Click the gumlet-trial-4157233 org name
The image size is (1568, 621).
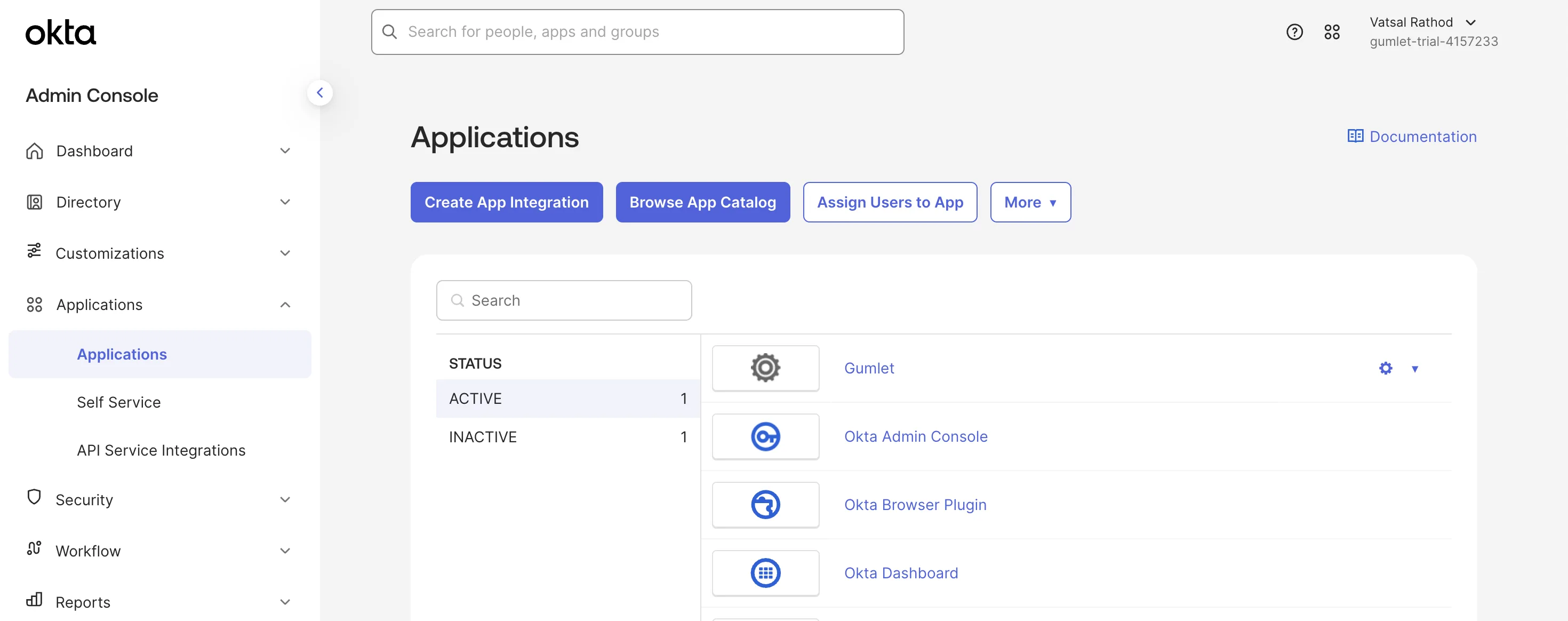(x=1434, y=42)
